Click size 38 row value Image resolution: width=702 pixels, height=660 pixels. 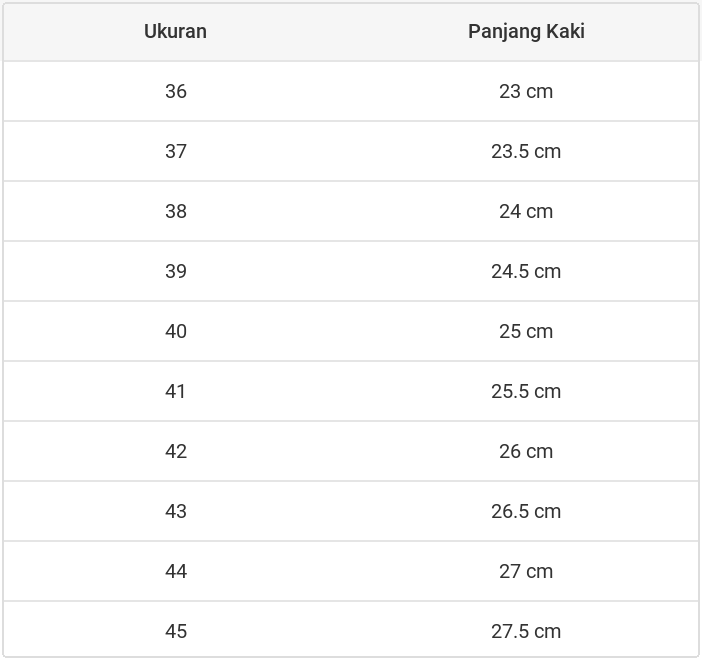176,211
